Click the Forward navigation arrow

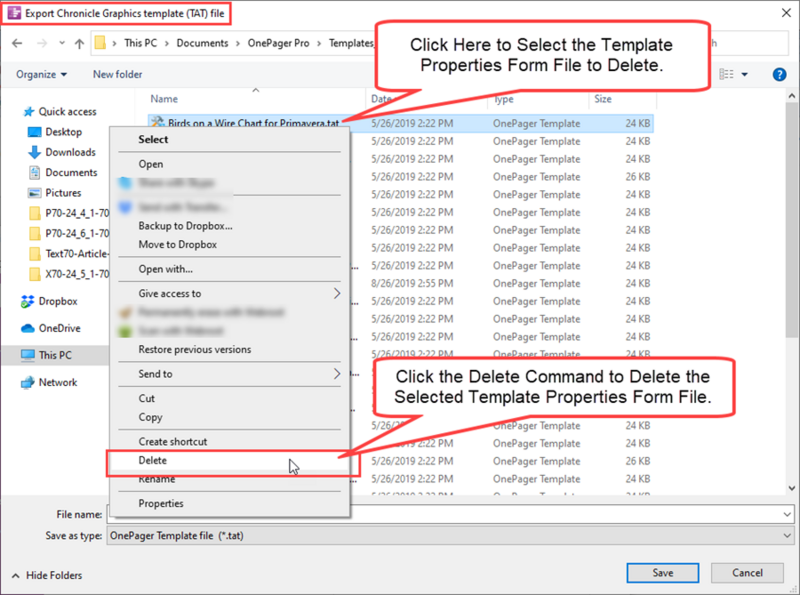(42, 43)
